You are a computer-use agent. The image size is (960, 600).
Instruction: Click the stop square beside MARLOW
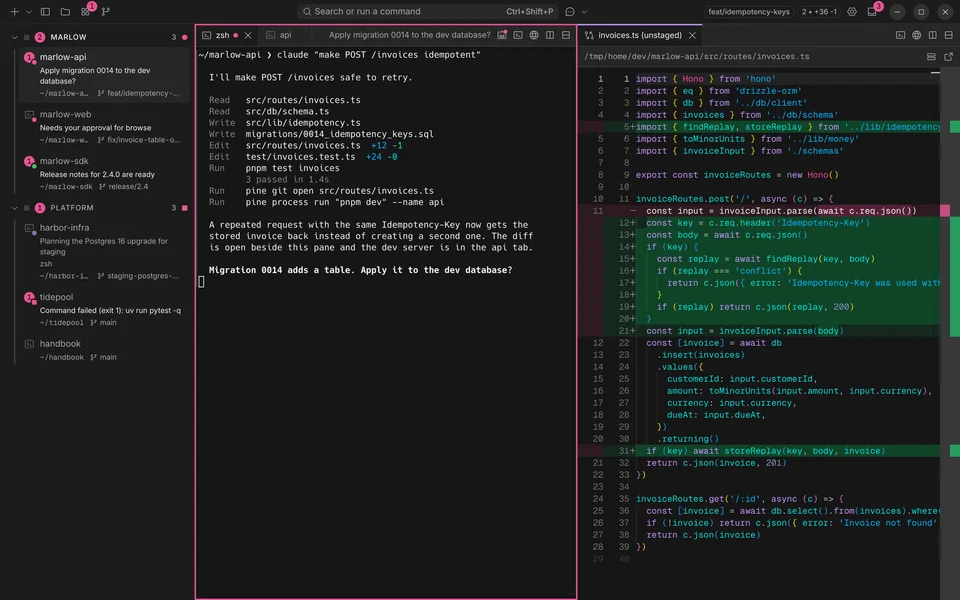[x=26, y=37]
